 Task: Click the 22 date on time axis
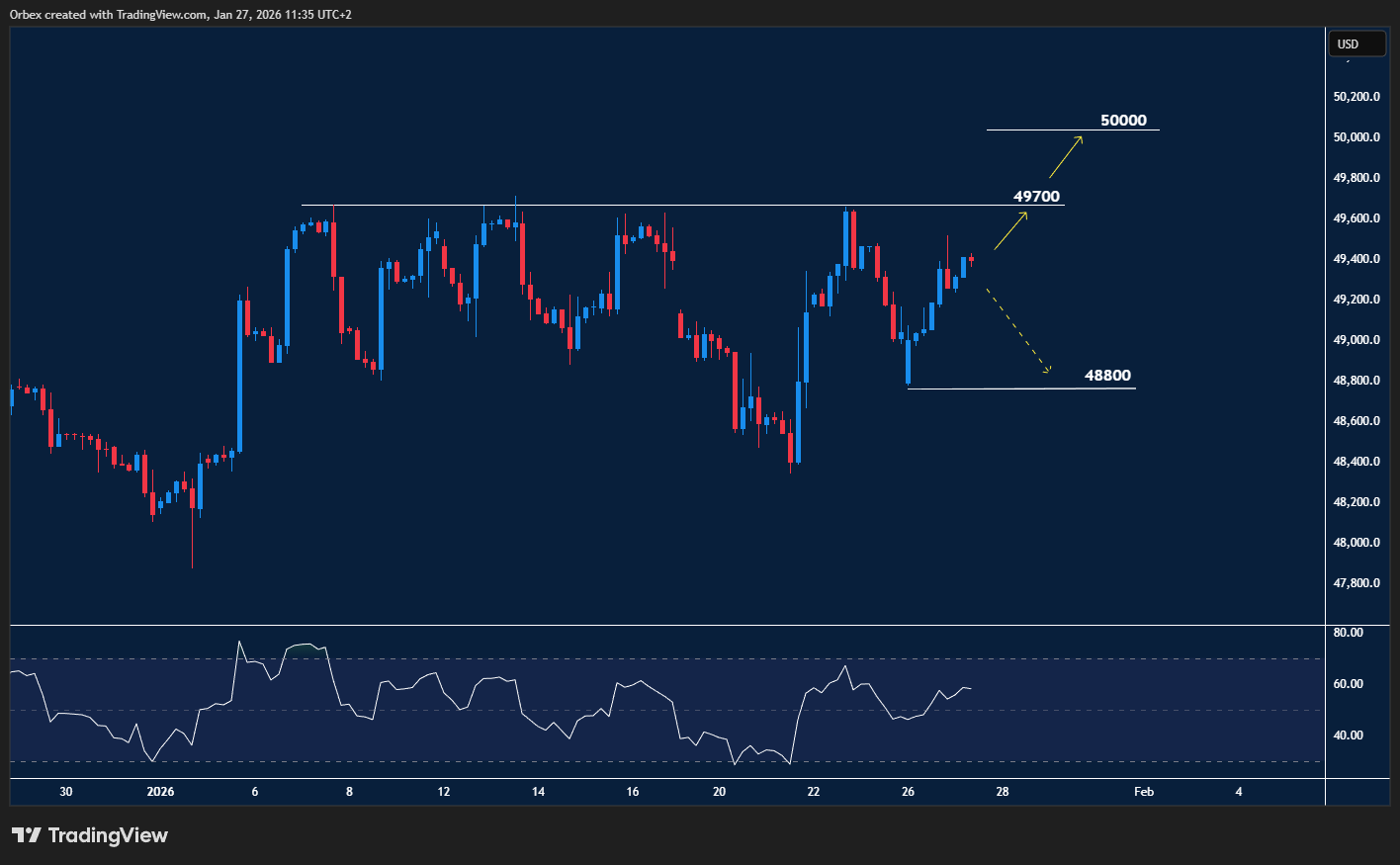[813, 792]
